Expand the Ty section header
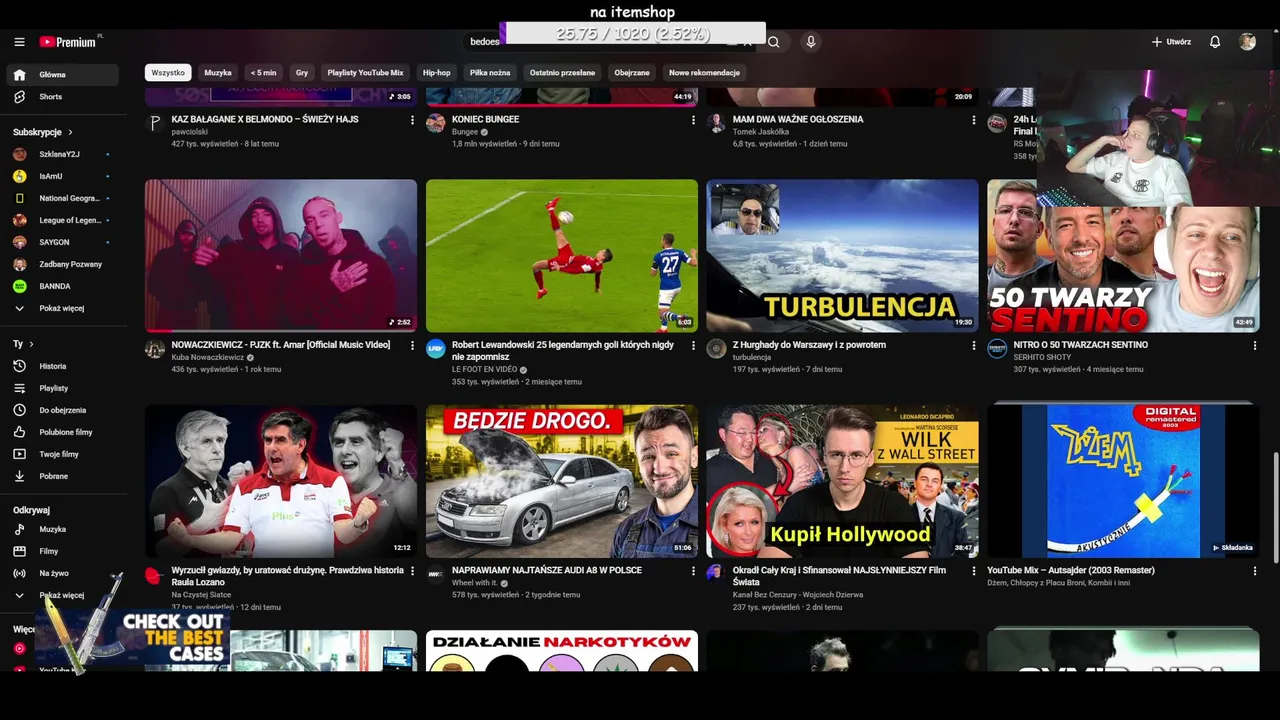Image resolution: width=1280 pixels, height=720 pixels. point(23,343)
